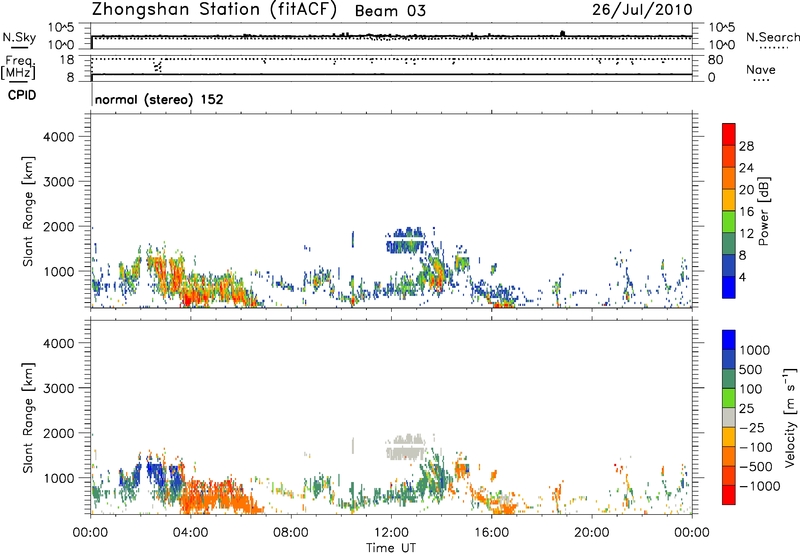
Task: Click the 'CPID' label
Action: (x=22, y=95)
